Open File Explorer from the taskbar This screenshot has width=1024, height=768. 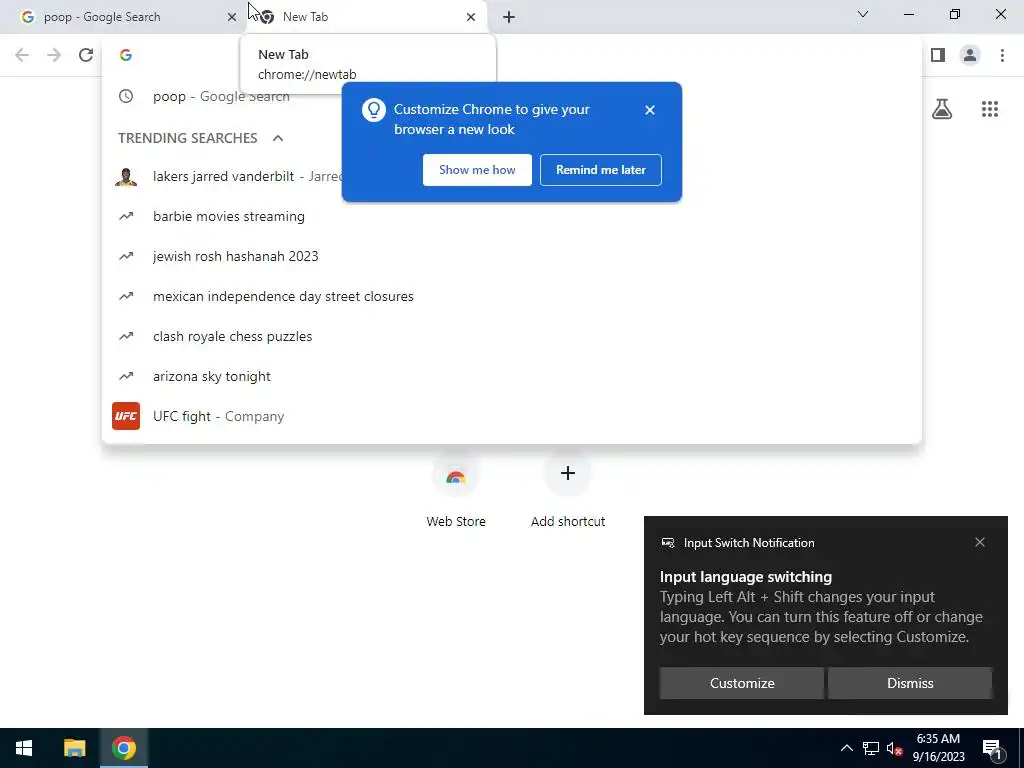point(74,748)
